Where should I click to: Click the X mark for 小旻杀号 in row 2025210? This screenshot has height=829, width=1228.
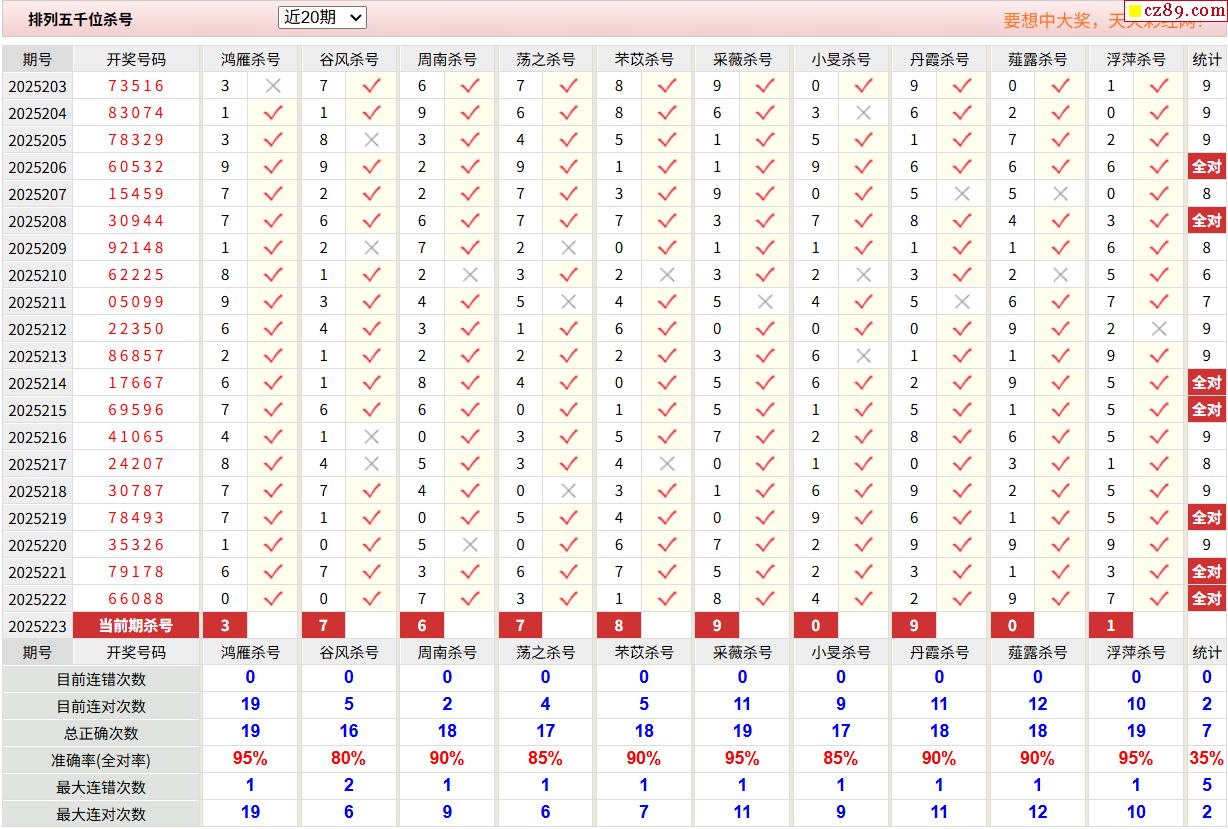tap(864, 275)
